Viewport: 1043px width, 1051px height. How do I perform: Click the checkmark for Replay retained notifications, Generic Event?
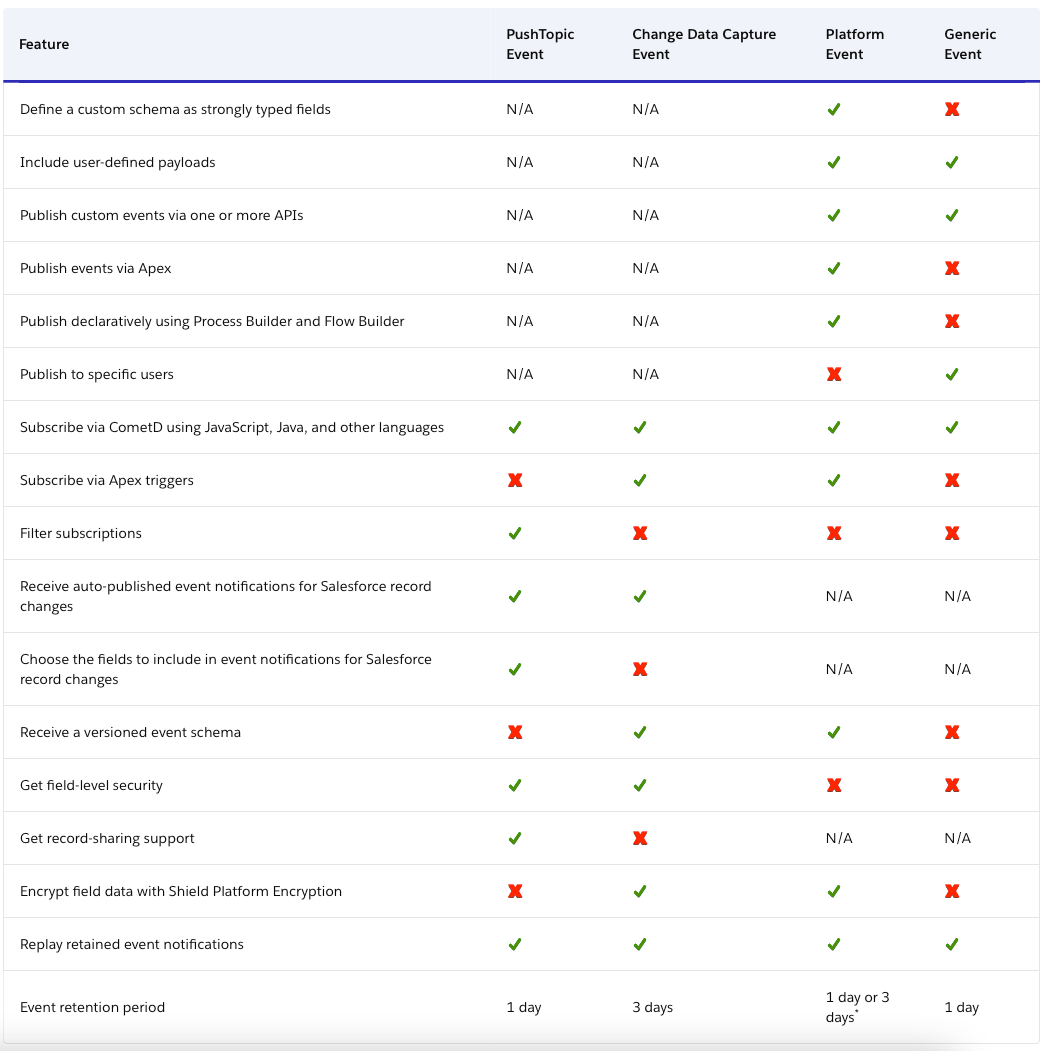click(951, 944)
